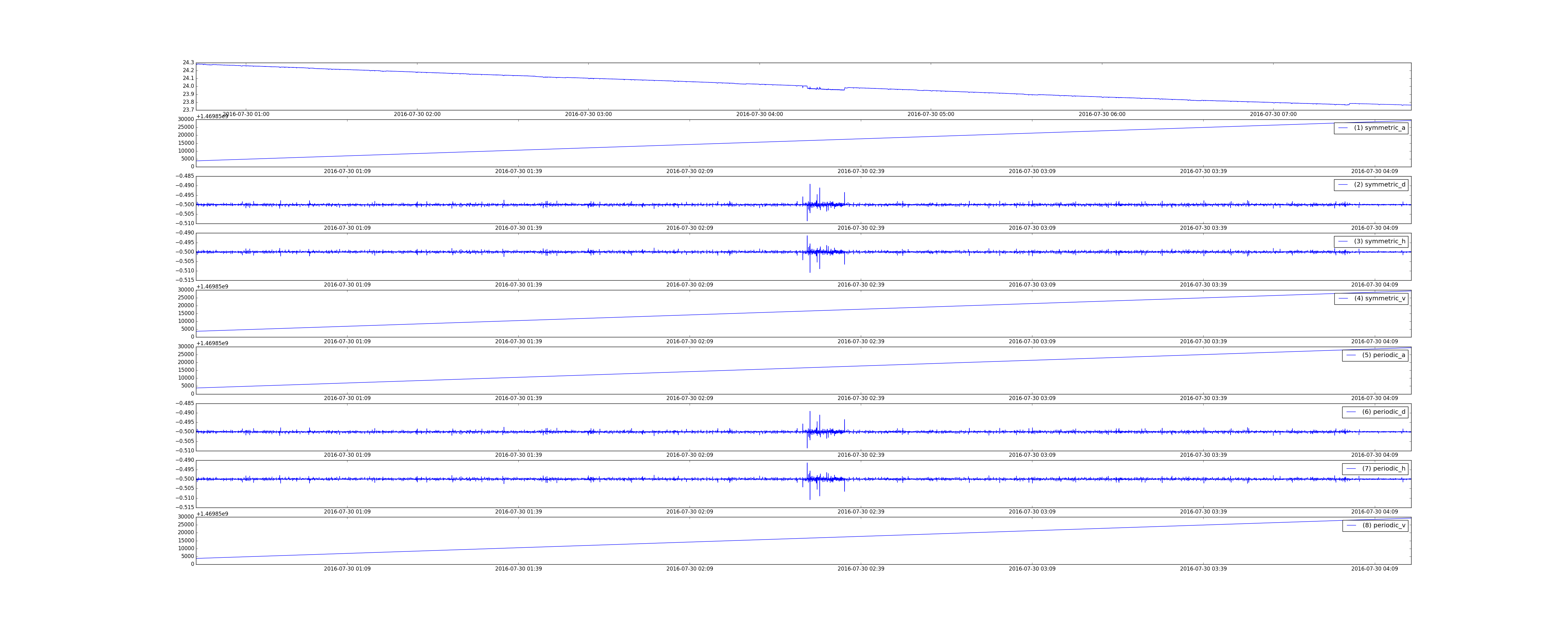Screen dimensions: 1568x627
Task: Click the "24.3" y-axis tick label
Action: pos(188,63)
